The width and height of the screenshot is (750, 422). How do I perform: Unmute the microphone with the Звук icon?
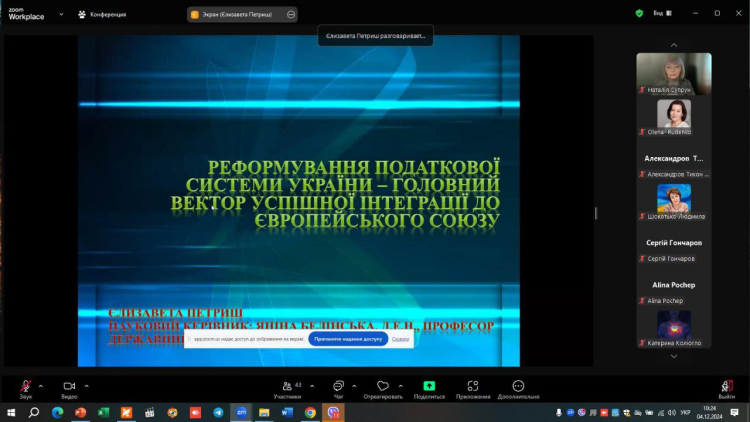point(25,385)
